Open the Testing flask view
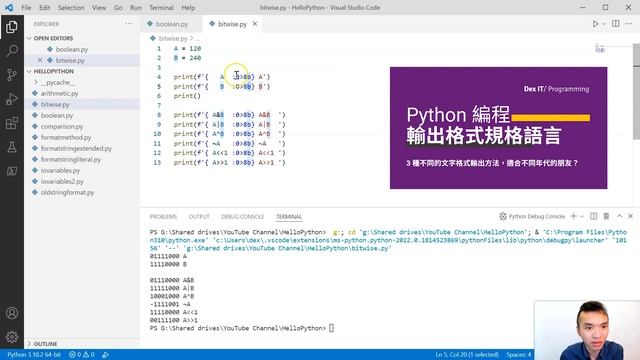Image resolution: width=640 pixels, height=360 pixels. (12, 147)
